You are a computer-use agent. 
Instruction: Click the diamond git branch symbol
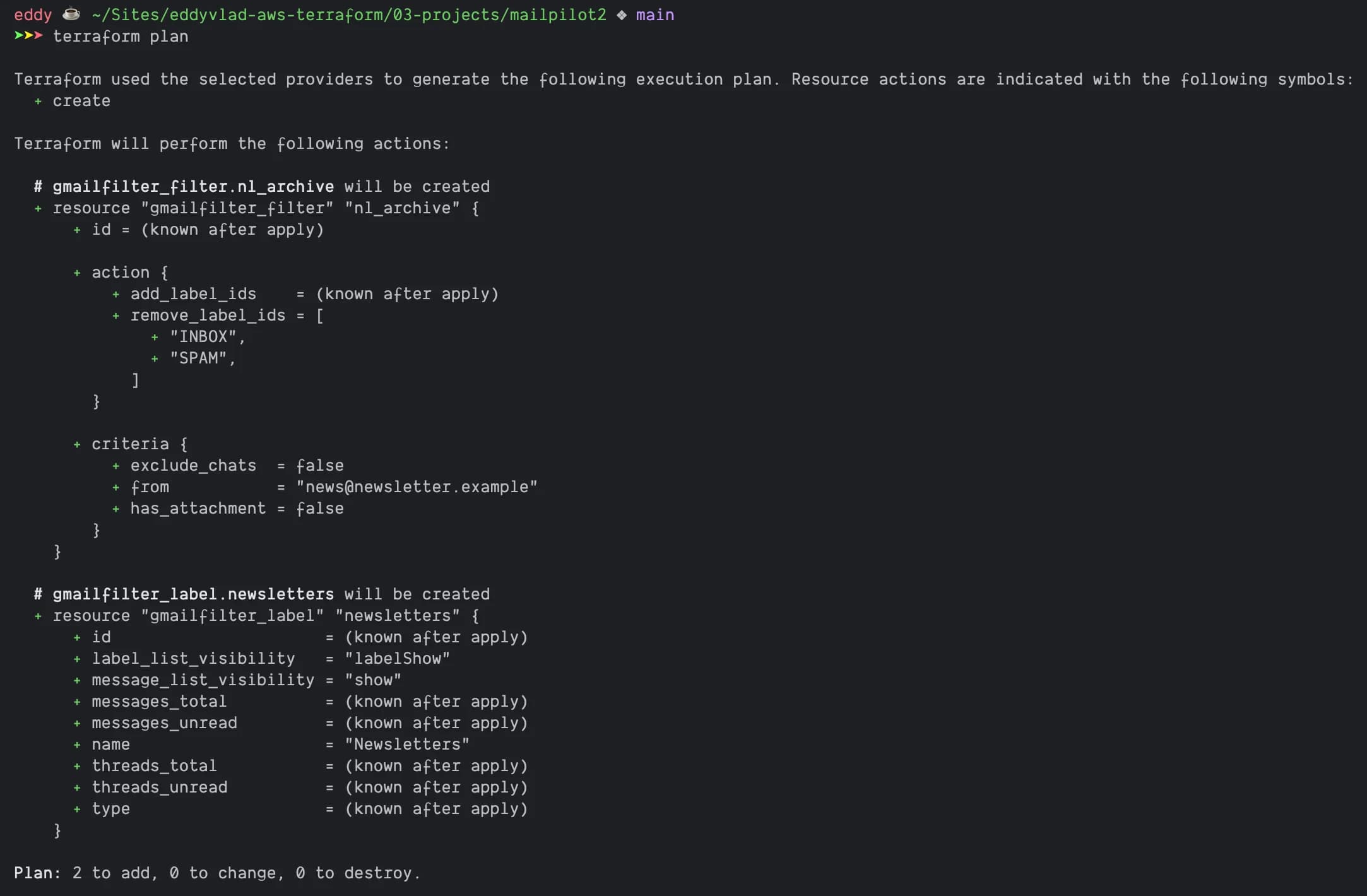click(622, 15)
